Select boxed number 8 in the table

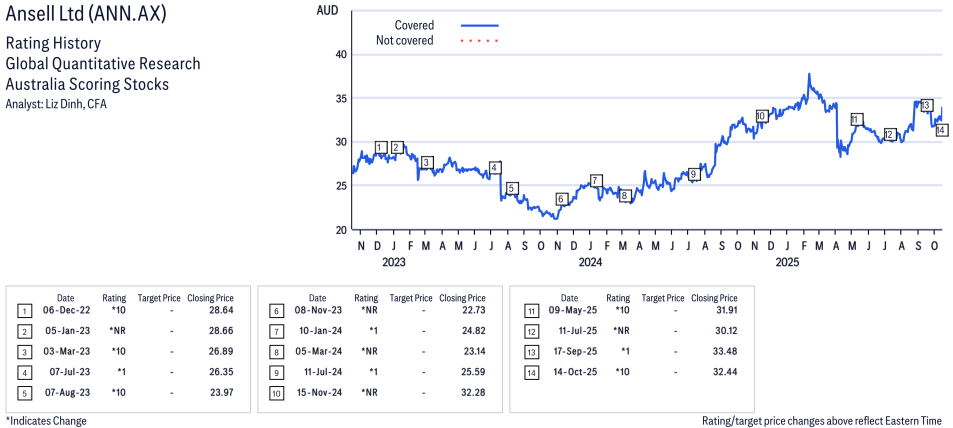click(275, 351)
